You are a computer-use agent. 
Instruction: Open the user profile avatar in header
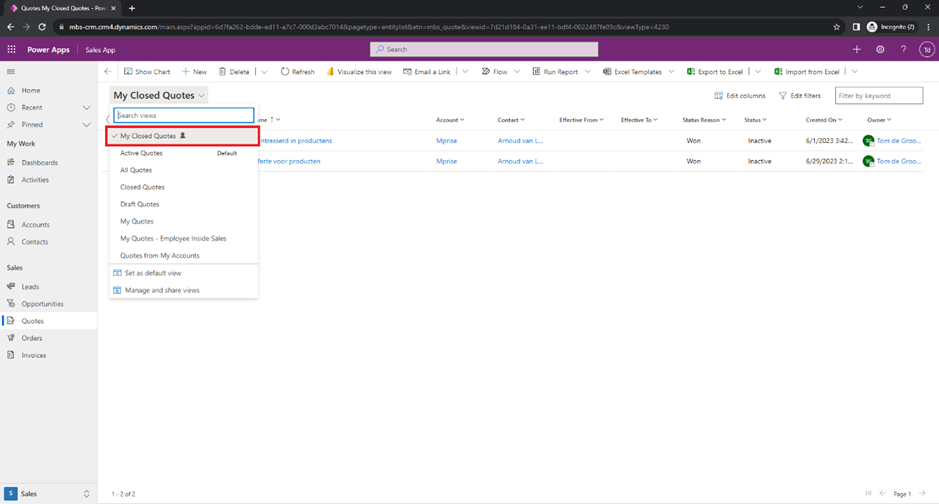tap(926, 50)
